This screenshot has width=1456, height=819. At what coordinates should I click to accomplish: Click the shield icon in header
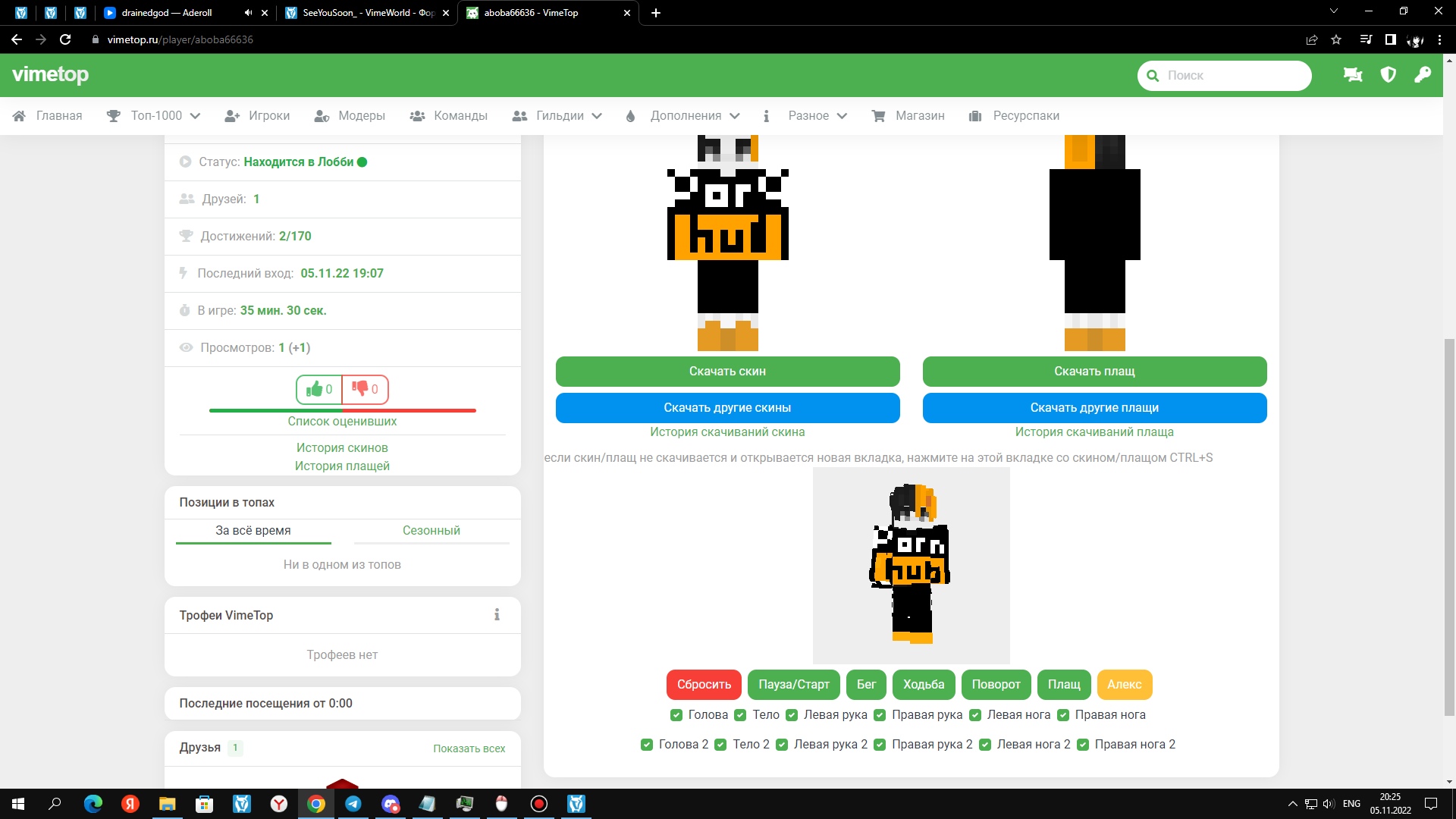(1388, 75)
